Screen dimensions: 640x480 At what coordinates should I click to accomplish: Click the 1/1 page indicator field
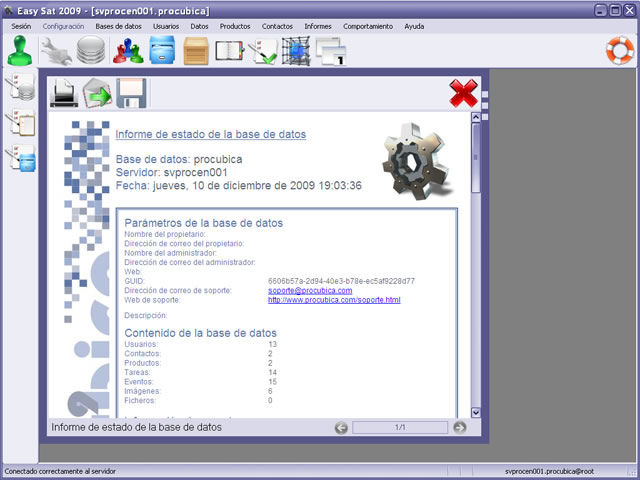(x=400, y=427)
